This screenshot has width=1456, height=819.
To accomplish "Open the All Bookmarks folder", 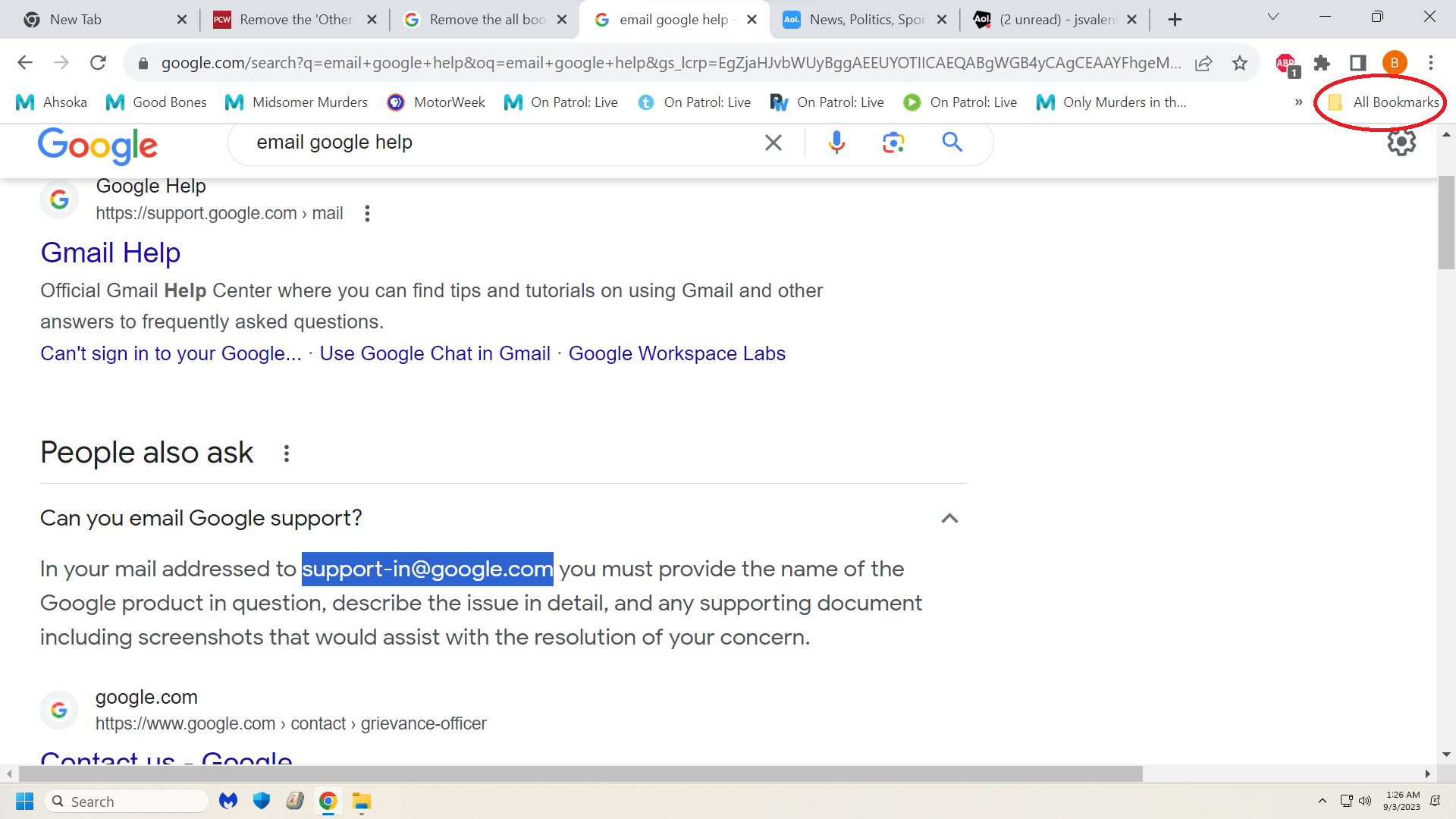I will 1384,102.
